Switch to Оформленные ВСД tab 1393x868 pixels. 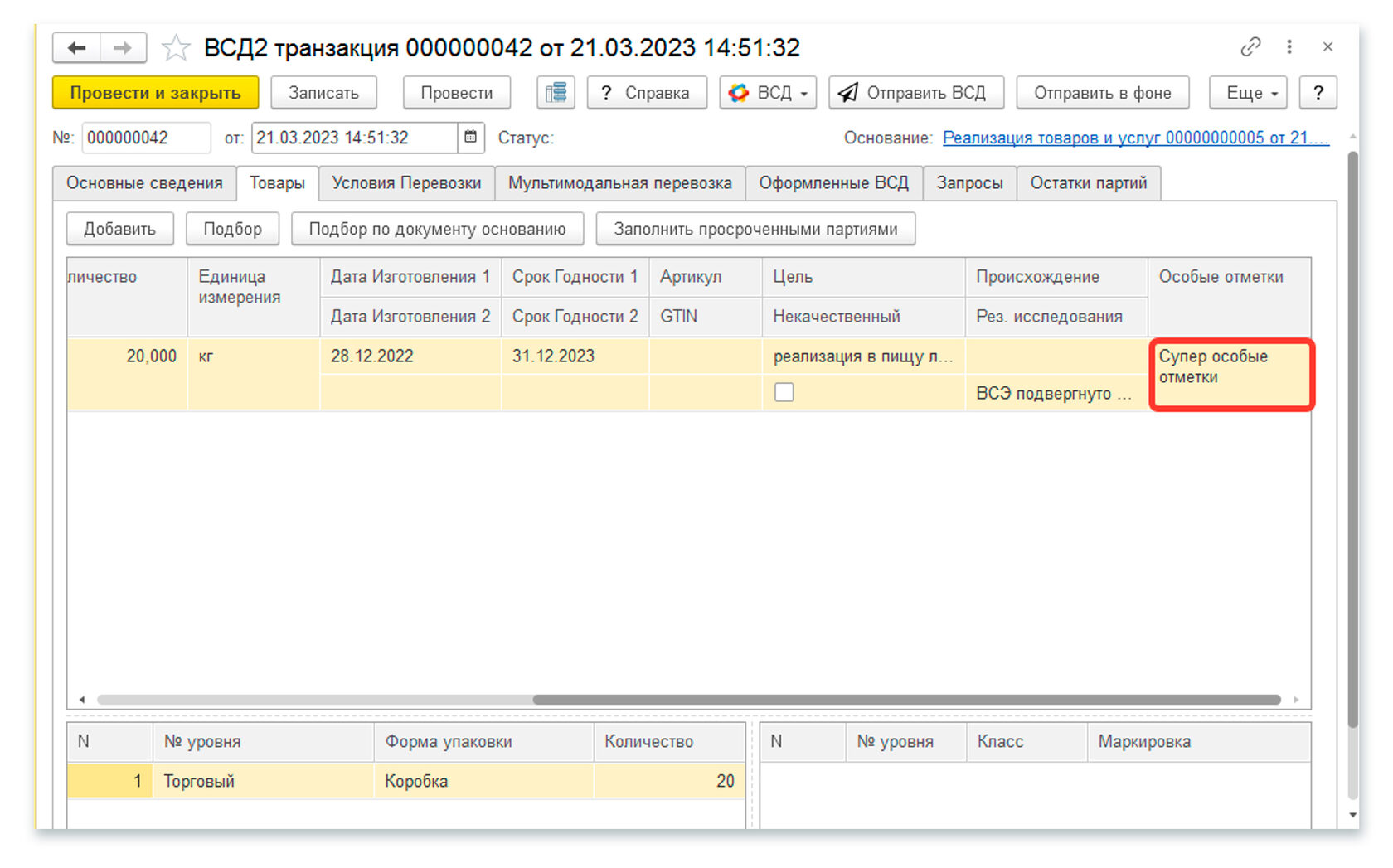click(834, 183)
